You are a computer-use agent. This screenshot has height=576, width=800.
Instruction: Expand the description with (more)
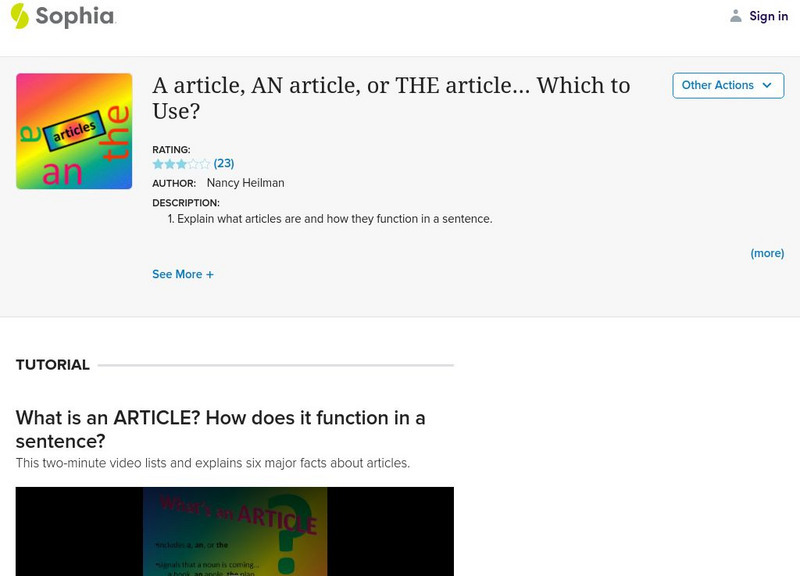(x=767, y=253)
